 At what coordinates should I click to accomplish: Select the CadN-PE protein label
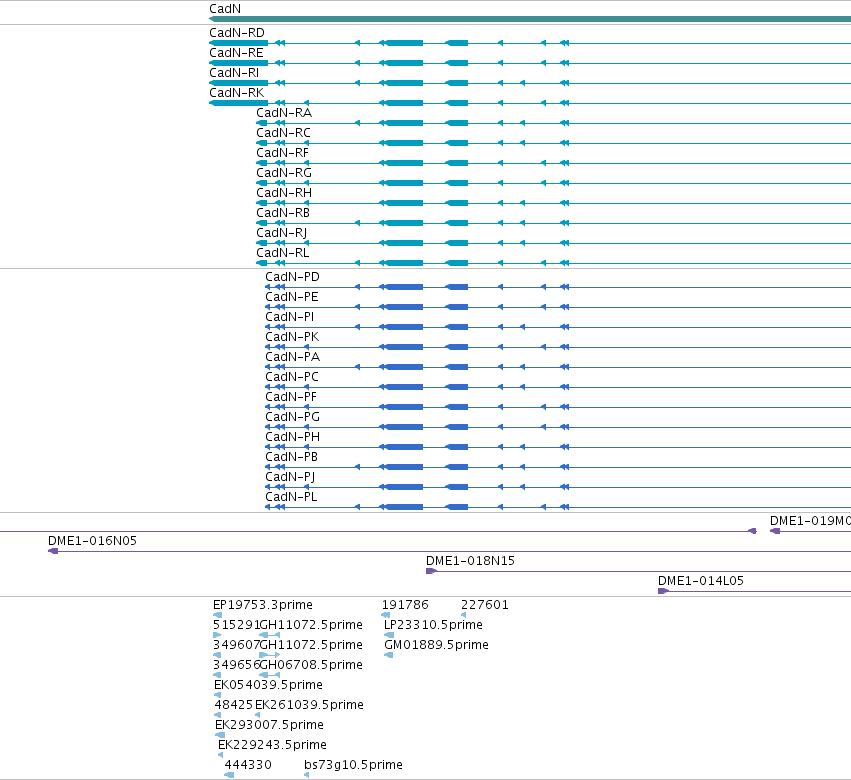click(x=291, y=297)
